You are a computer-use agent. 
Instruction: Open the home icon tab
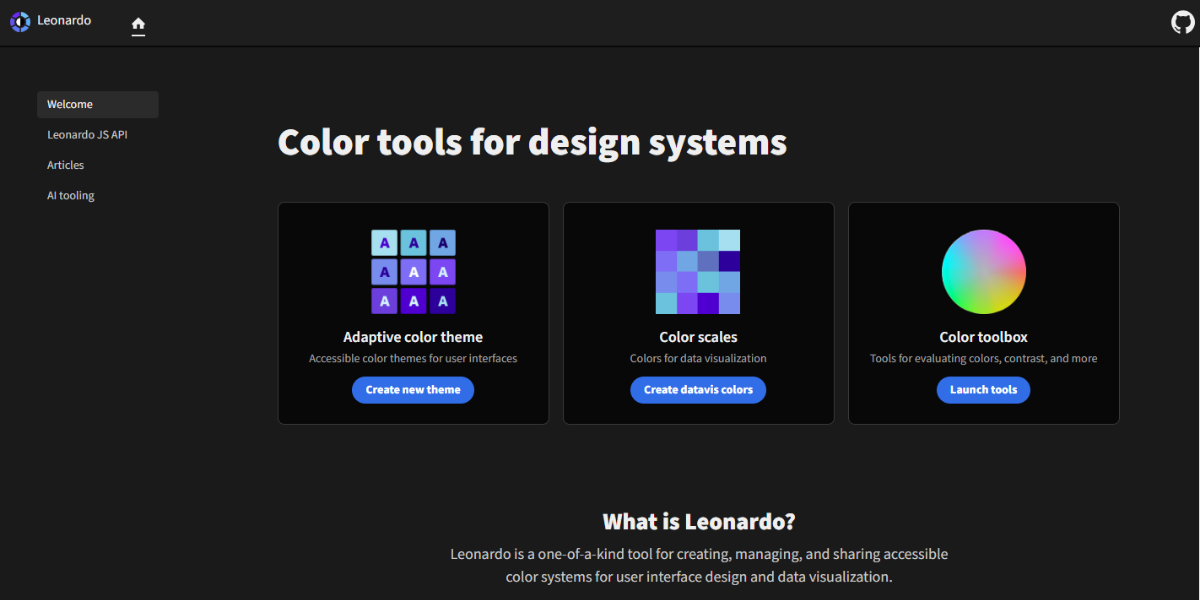click(x=138, y=24)
